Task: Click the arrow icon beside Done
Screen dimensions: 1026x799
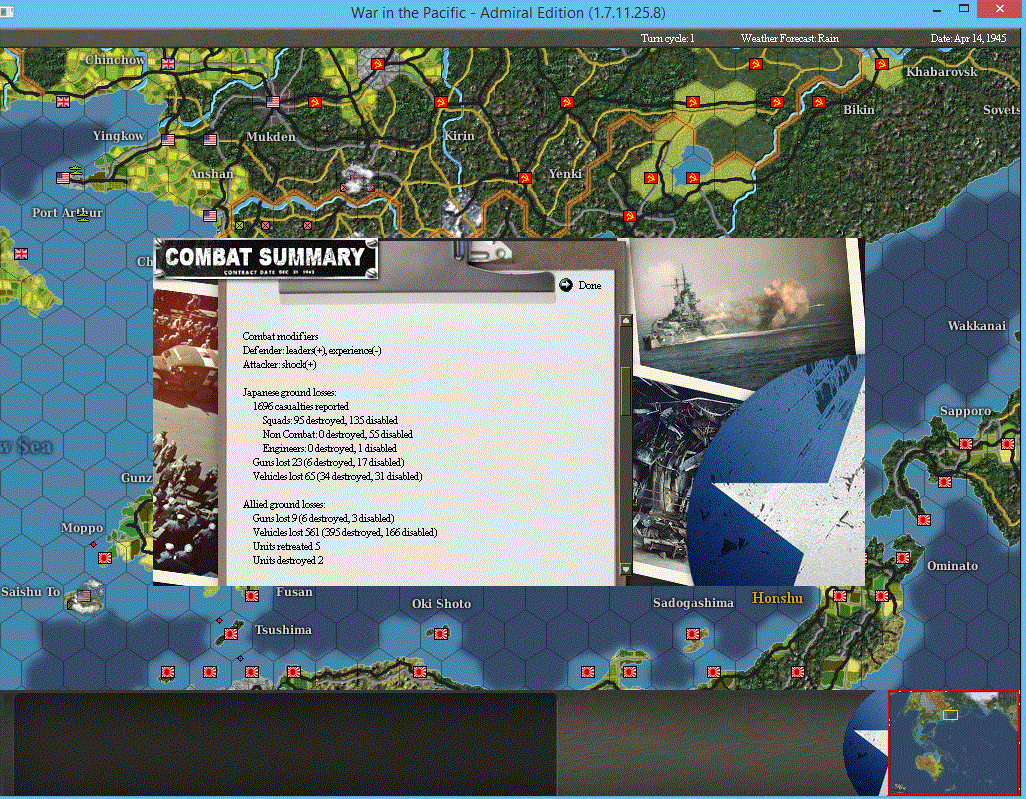Action: click(566, 285)
